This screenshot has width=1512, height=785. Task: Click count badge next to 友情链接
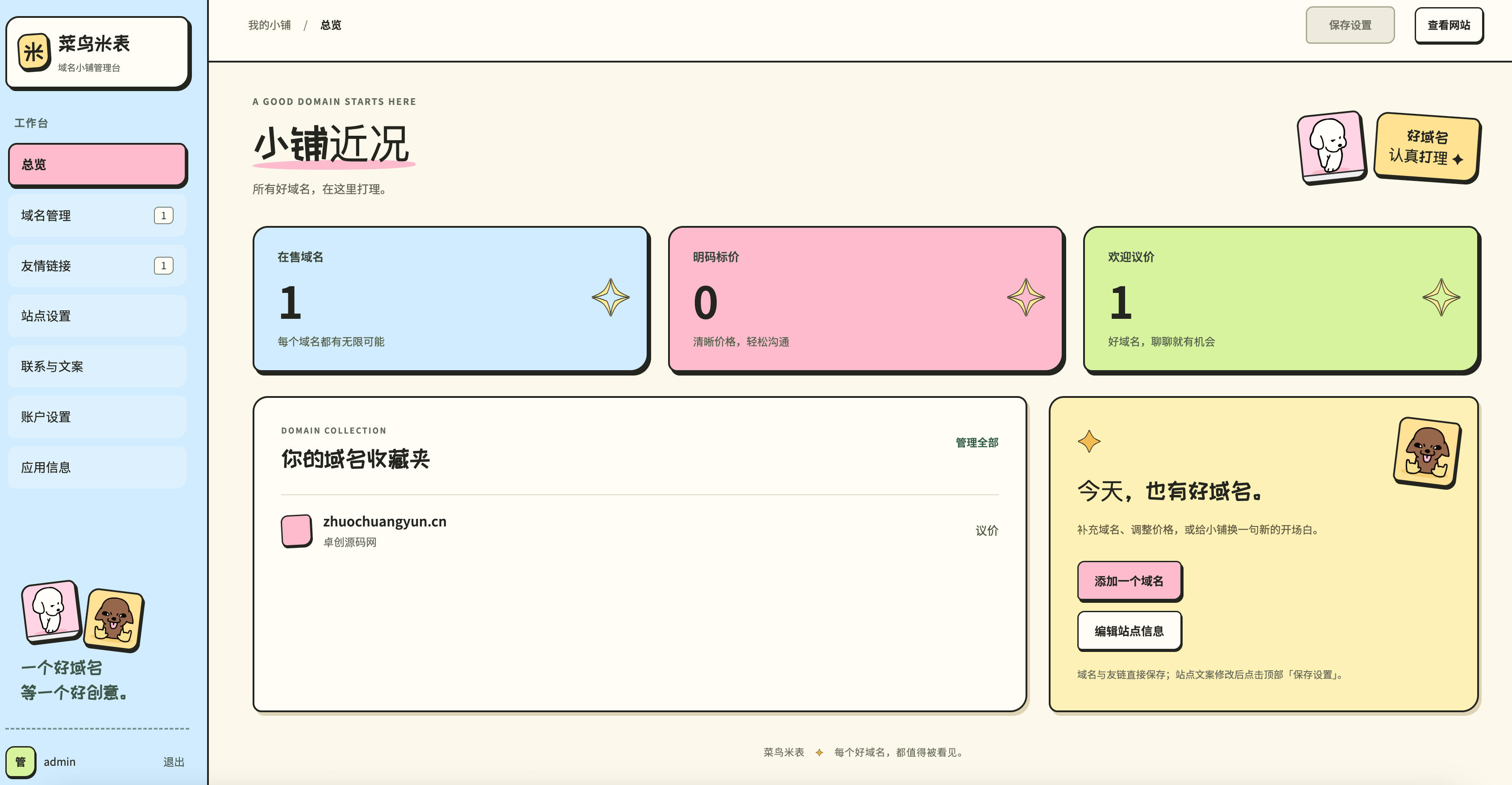click(163, 265)
